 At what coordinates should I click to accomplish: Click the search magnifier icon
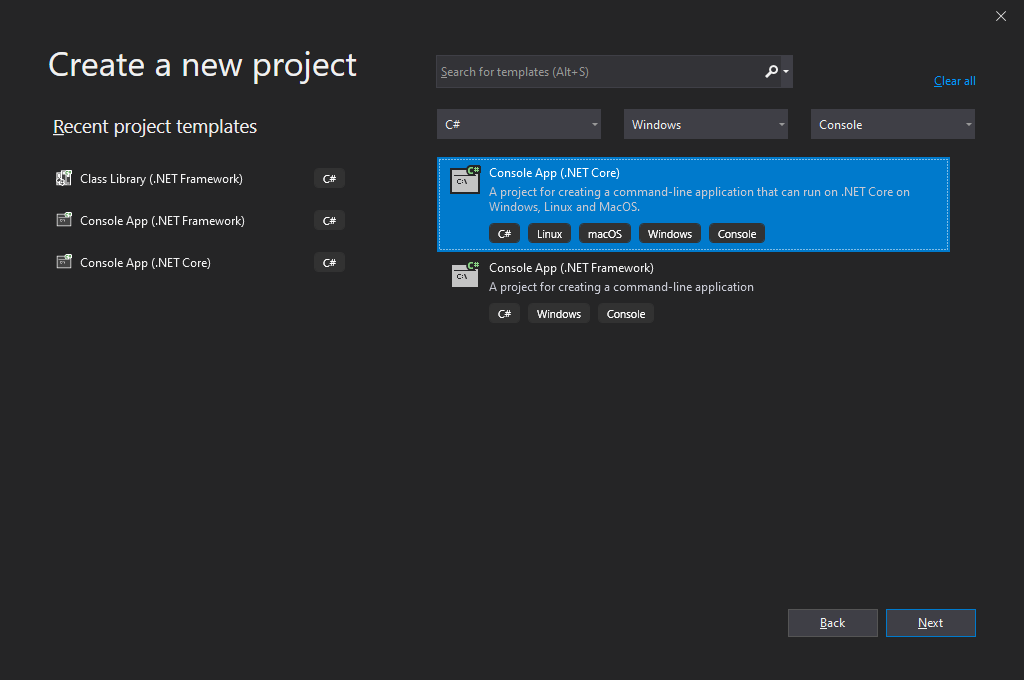point(771,71)
